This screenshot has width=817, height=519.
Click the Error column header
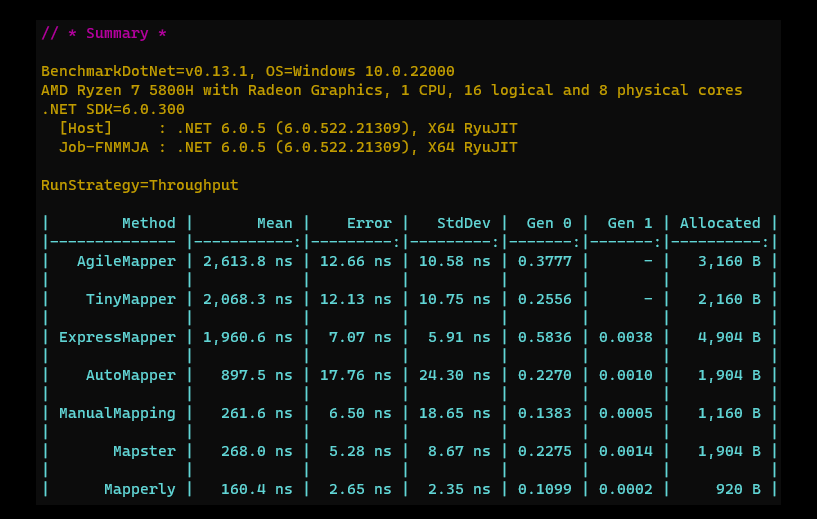369,223
